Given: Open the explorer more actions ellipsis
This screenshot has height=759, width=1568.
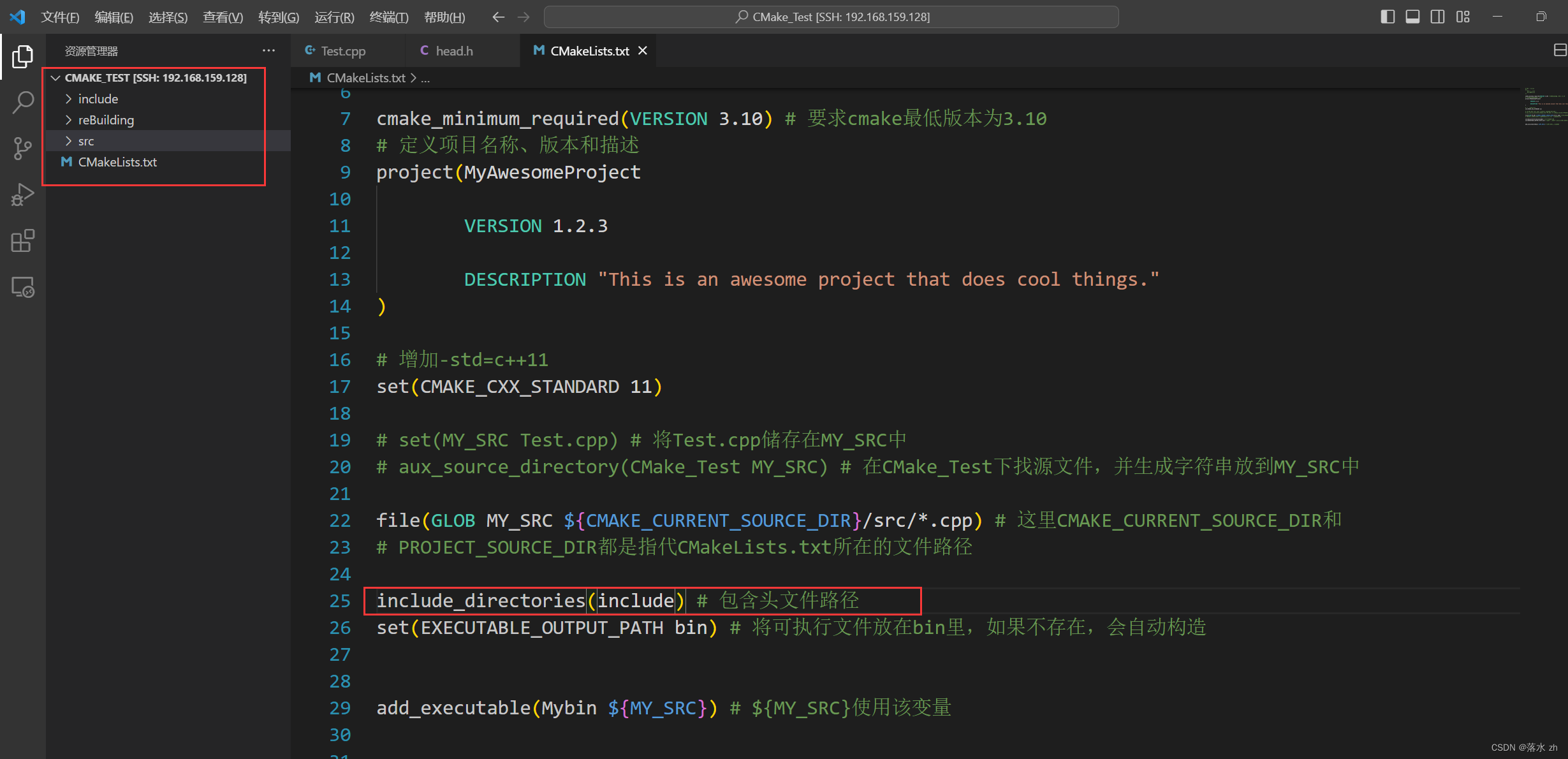Looking at the screenshot, I should [268, 50].
